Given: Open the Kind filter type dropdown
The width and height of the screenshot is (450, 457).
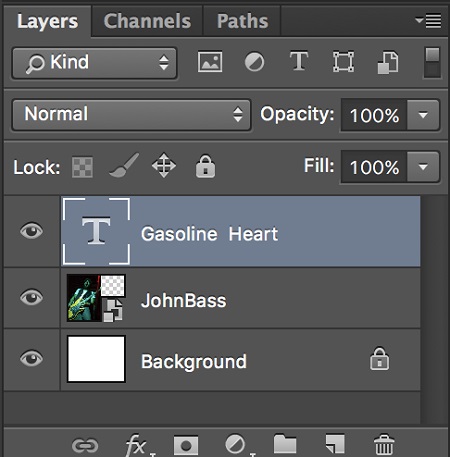Looking at the screenshot, I should (x=94, y=63).
